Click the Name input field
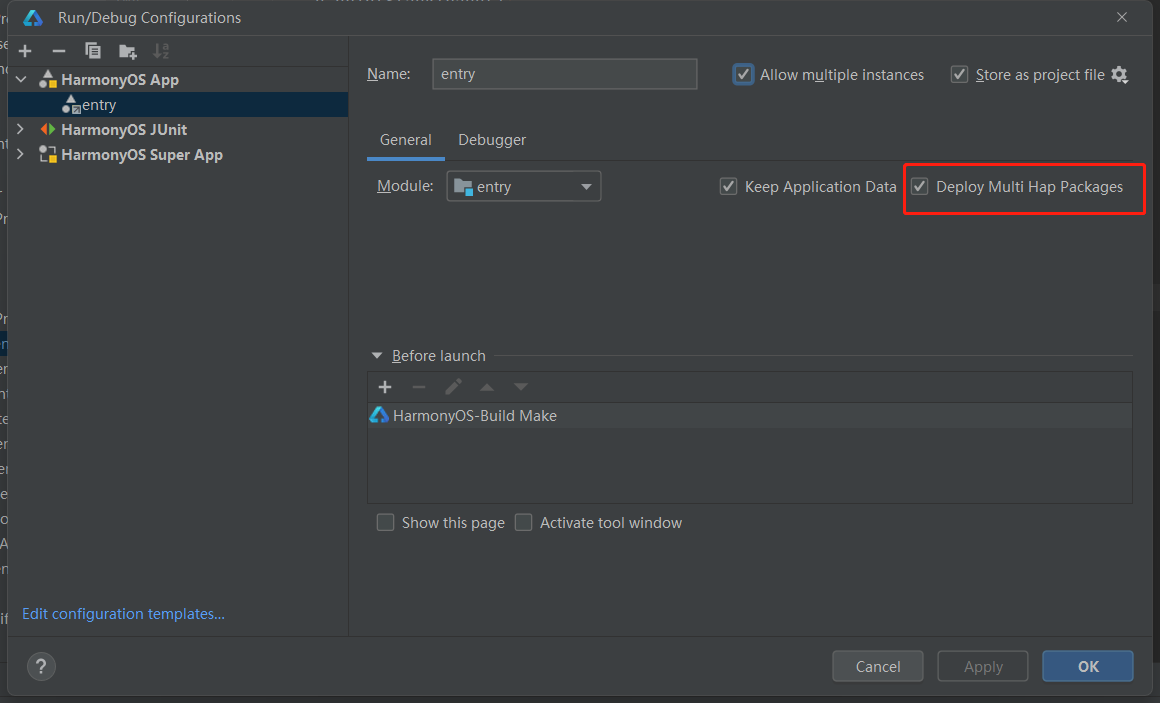 564,74
